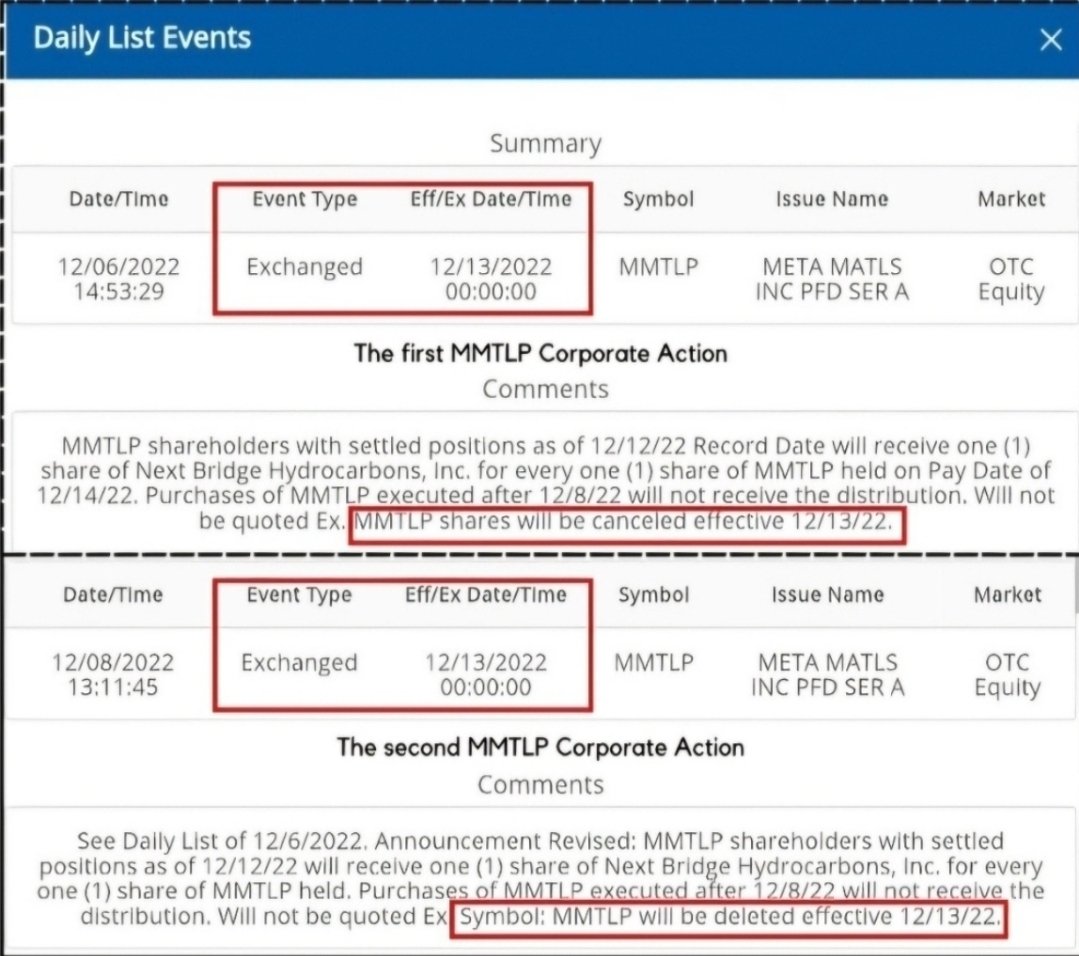Click 'Eff/Ex Date/Time' header in first table

tap(491, 200)
